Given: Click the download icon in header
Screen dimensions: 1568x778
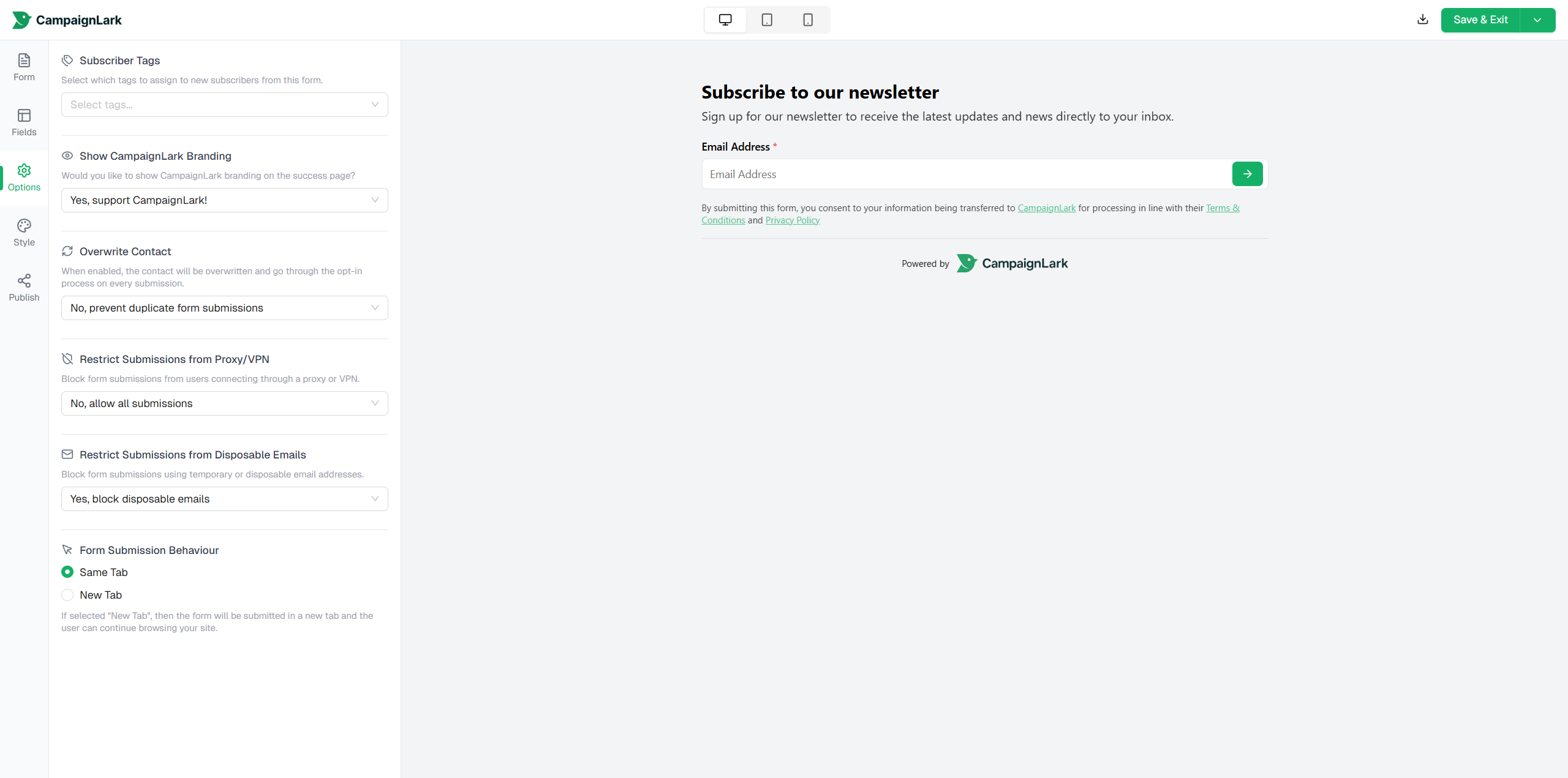Looking at the screenshot, I should 1423,20.
